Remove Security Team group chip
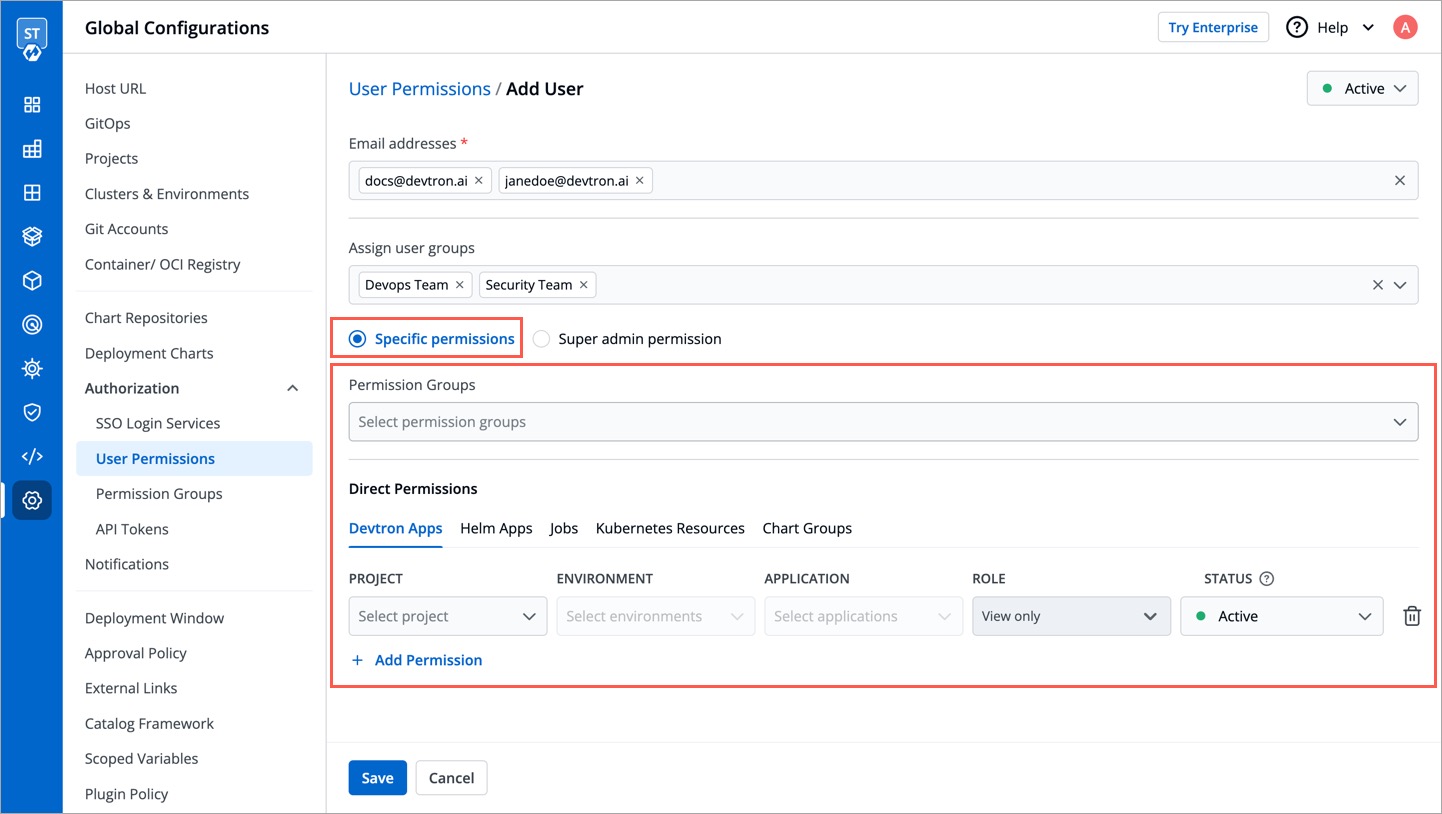The image size is (1442, 814). tap(584, 285)
